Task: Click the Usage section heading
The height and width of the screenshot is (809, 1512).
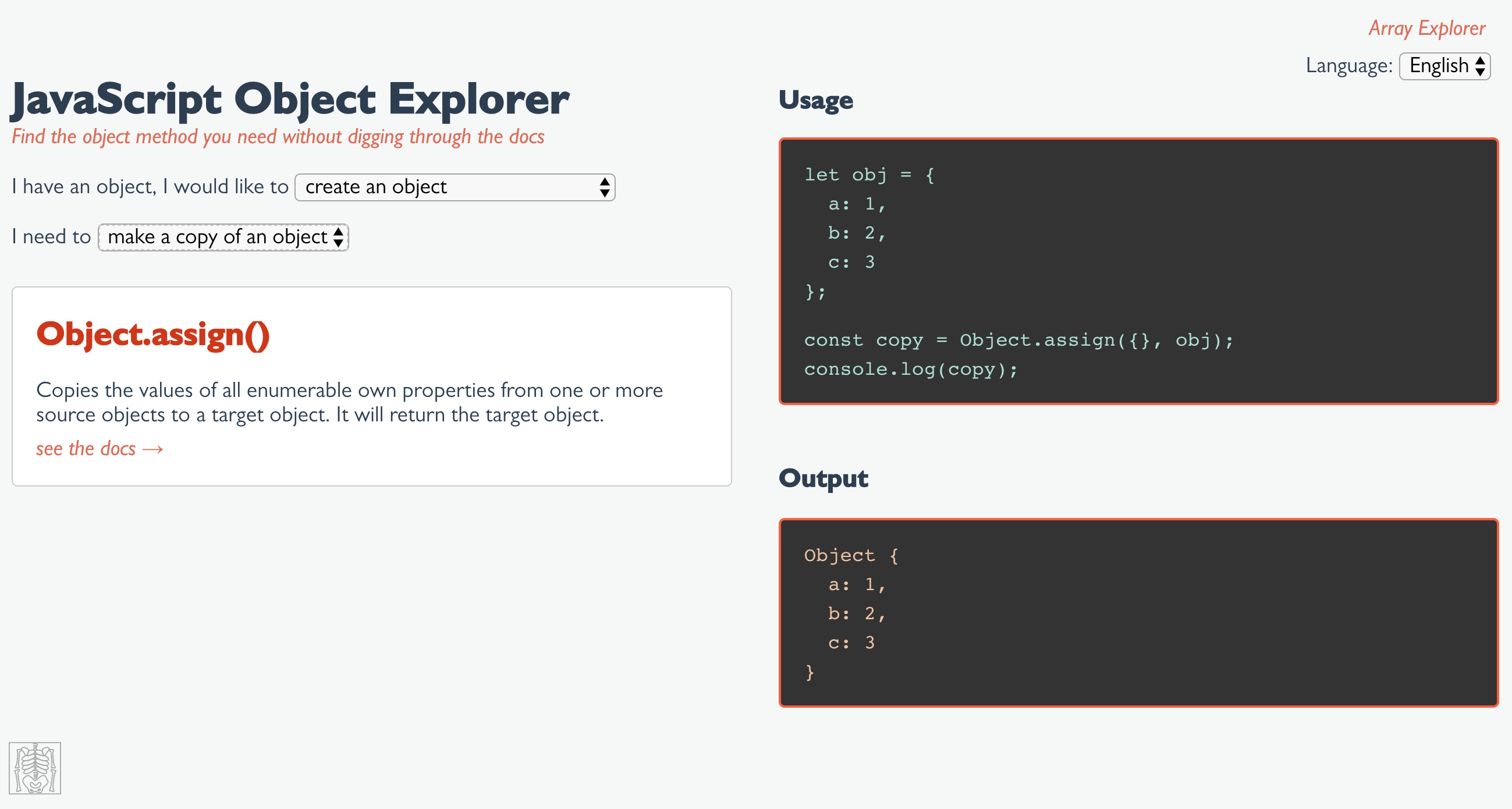Action: [x=816, y=100]
